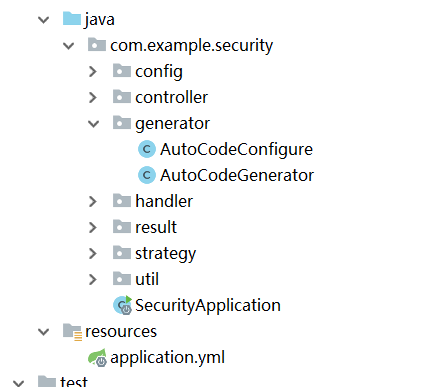Click the com.example.security package icon
Viewport: 428px width, 387px height.
click(97, 45)
